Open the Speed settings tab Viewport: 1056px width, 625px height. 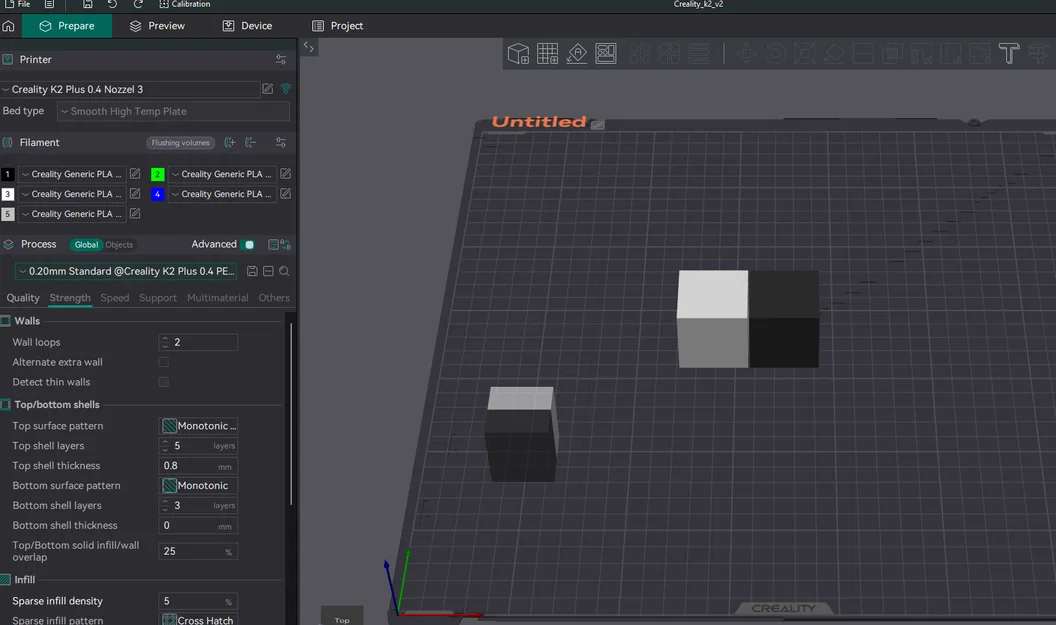(x=115, y=298)
